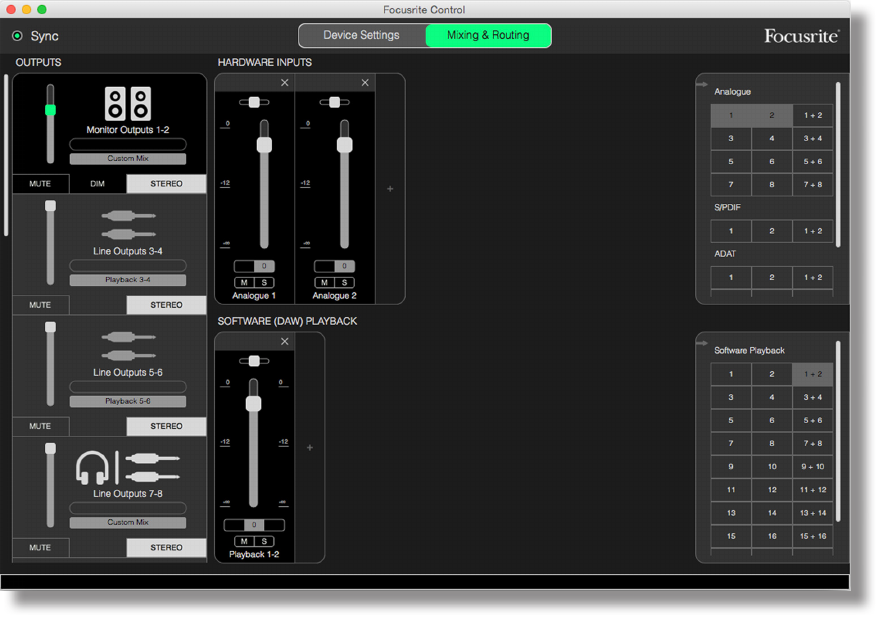The width and height of the screenshot is (877, 617).
Task: Remove the Playback 1-2 channel with X
Action: coord(285,341)
